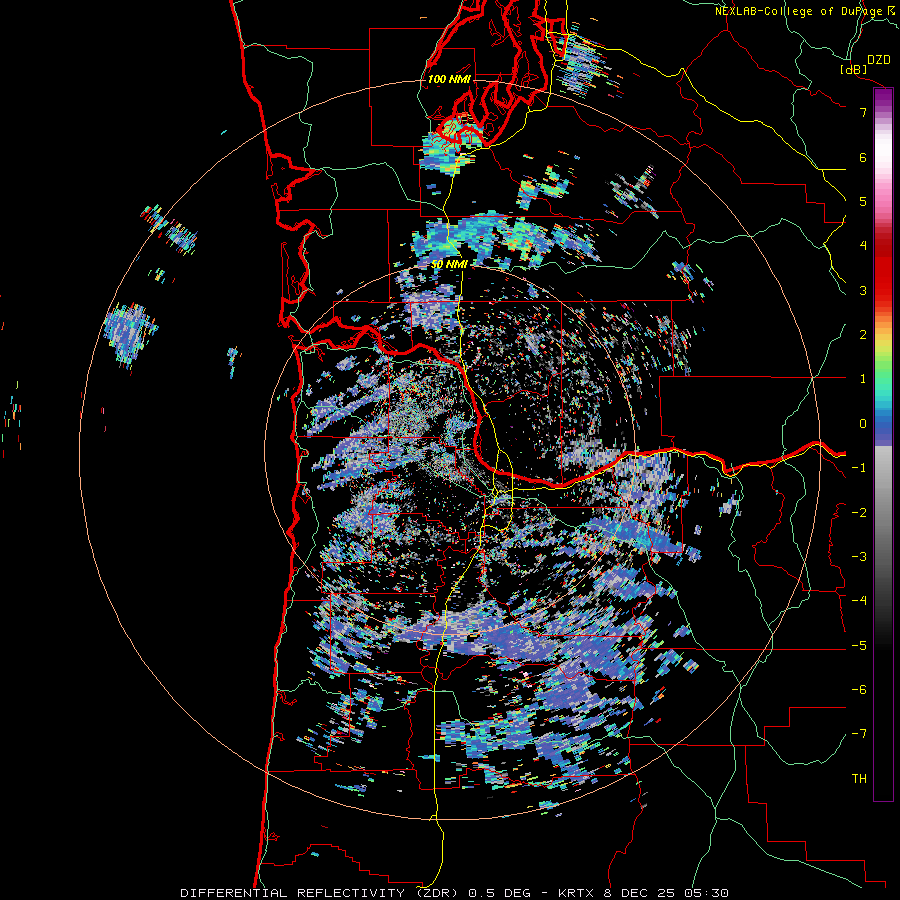Click the 100 NMI range ring label
This screenshot has width=900, height=900.
click(x=449, y=79)
